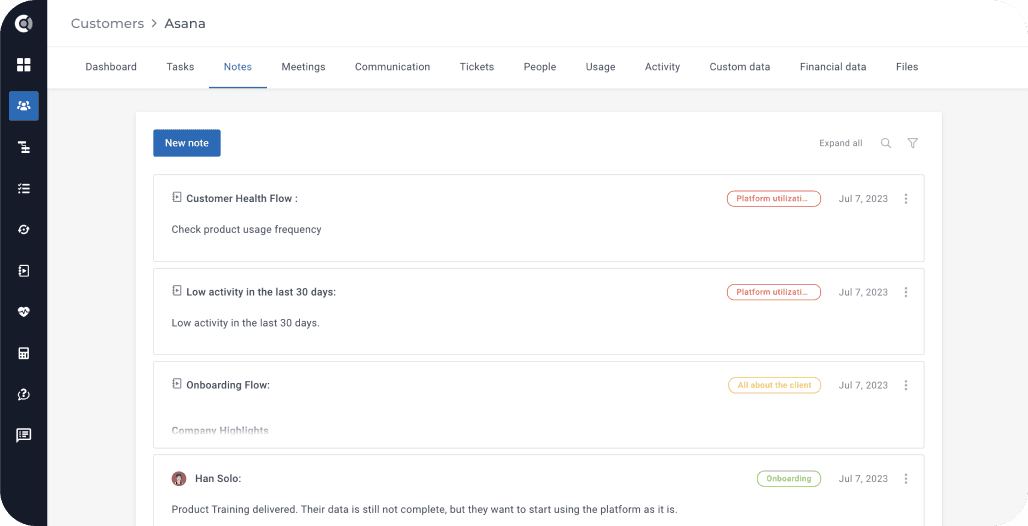The width and height of the screenshot is (1028, 526).
Task: Click Jul 7, 2023 date on Onboarding Flow note
Action: click(x=863, y=385)
